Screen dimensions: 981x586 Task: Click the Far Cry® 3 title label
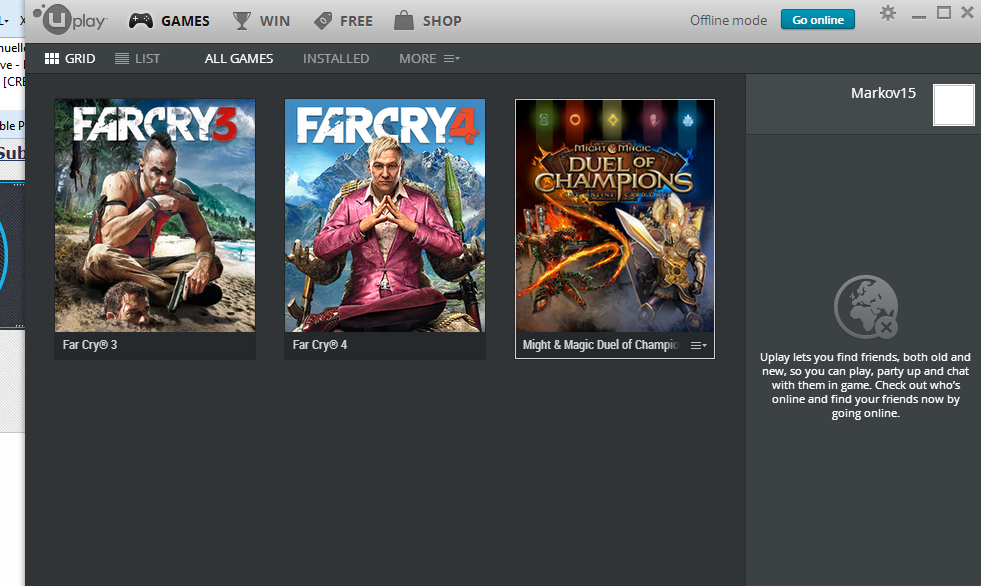tap(89, 345)
